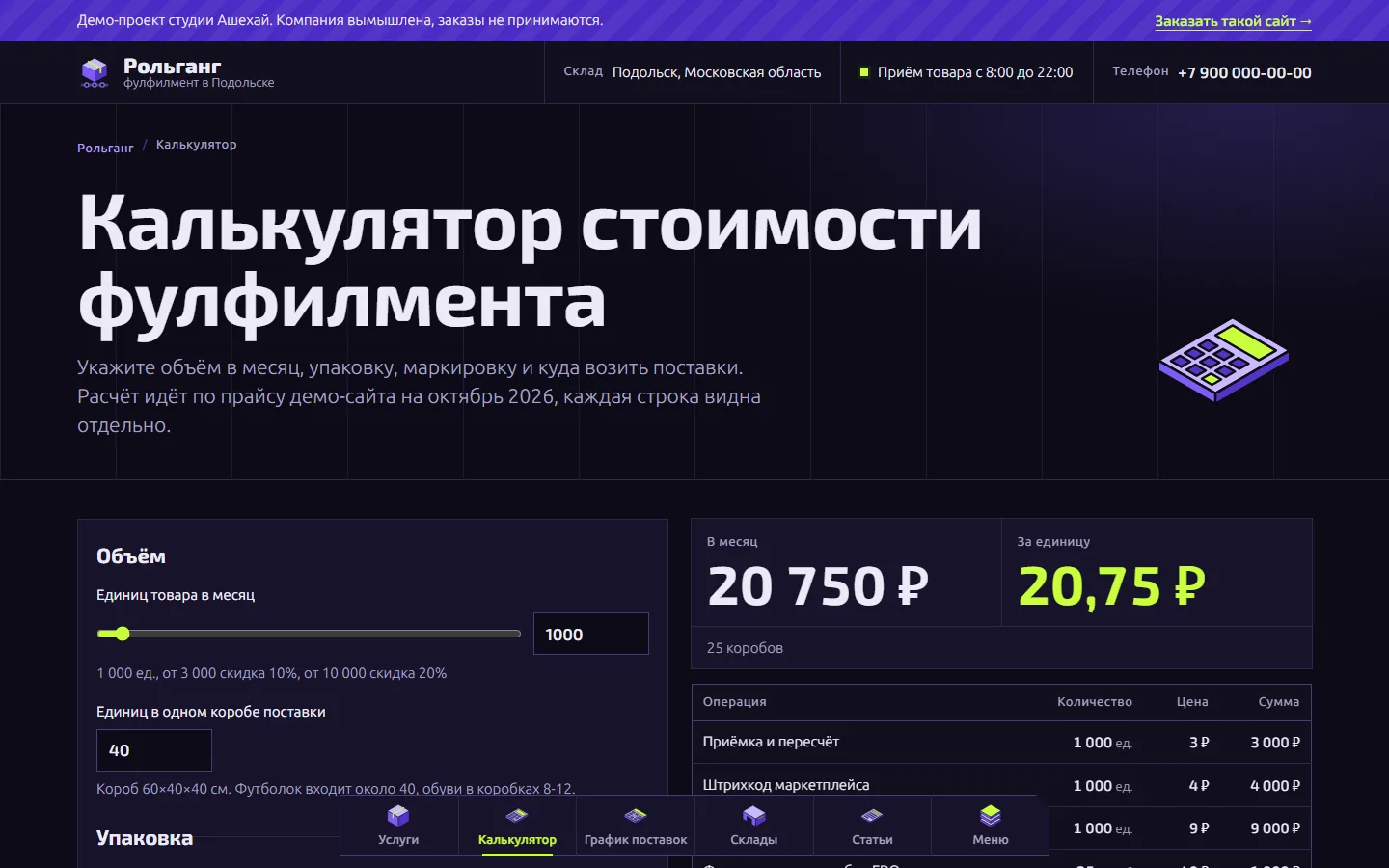Click the Объём section heading
Viewport: 1389px width, 868px height.
coord(131,556)
